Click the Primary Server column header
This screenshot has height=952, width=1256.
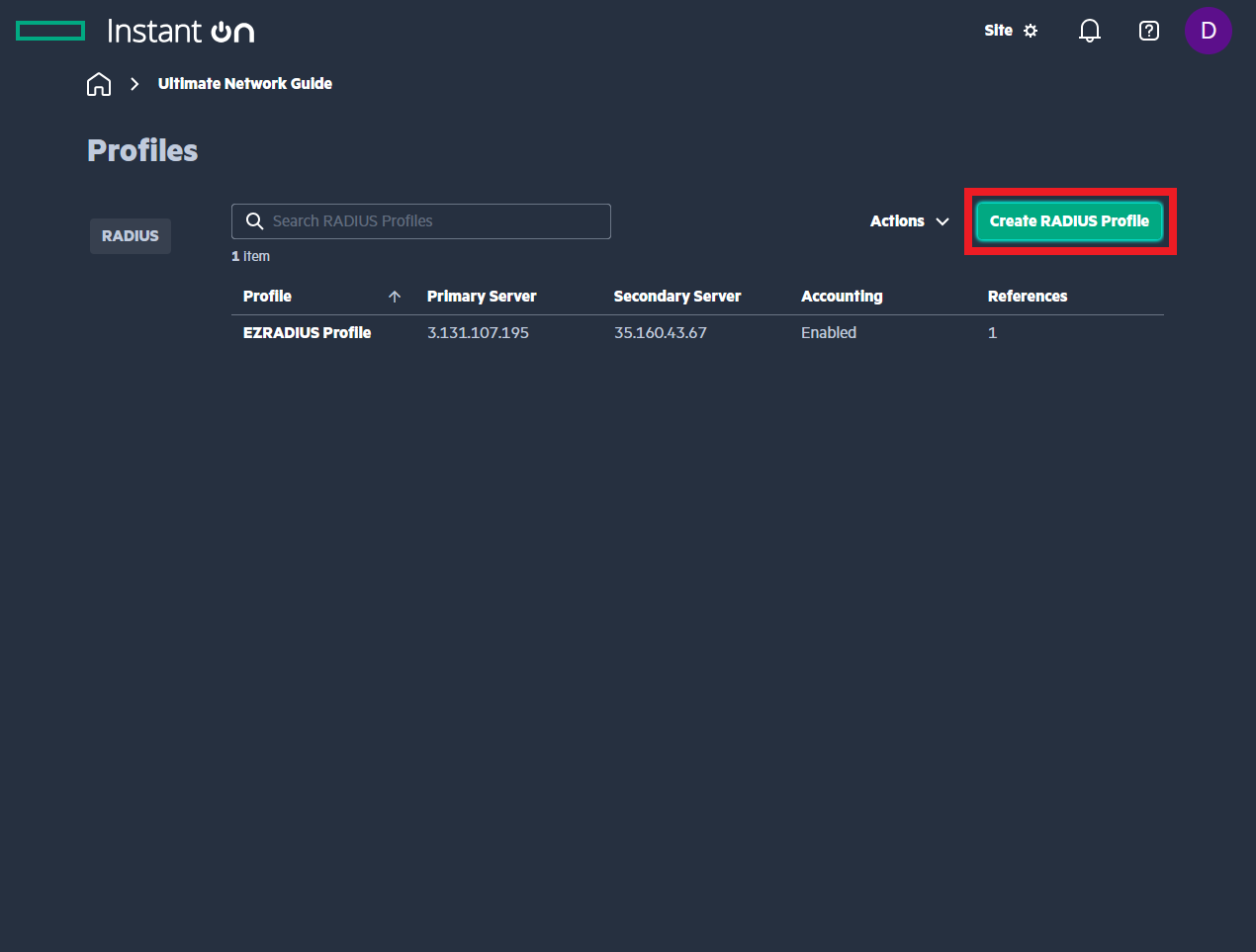tap(482, 297)
